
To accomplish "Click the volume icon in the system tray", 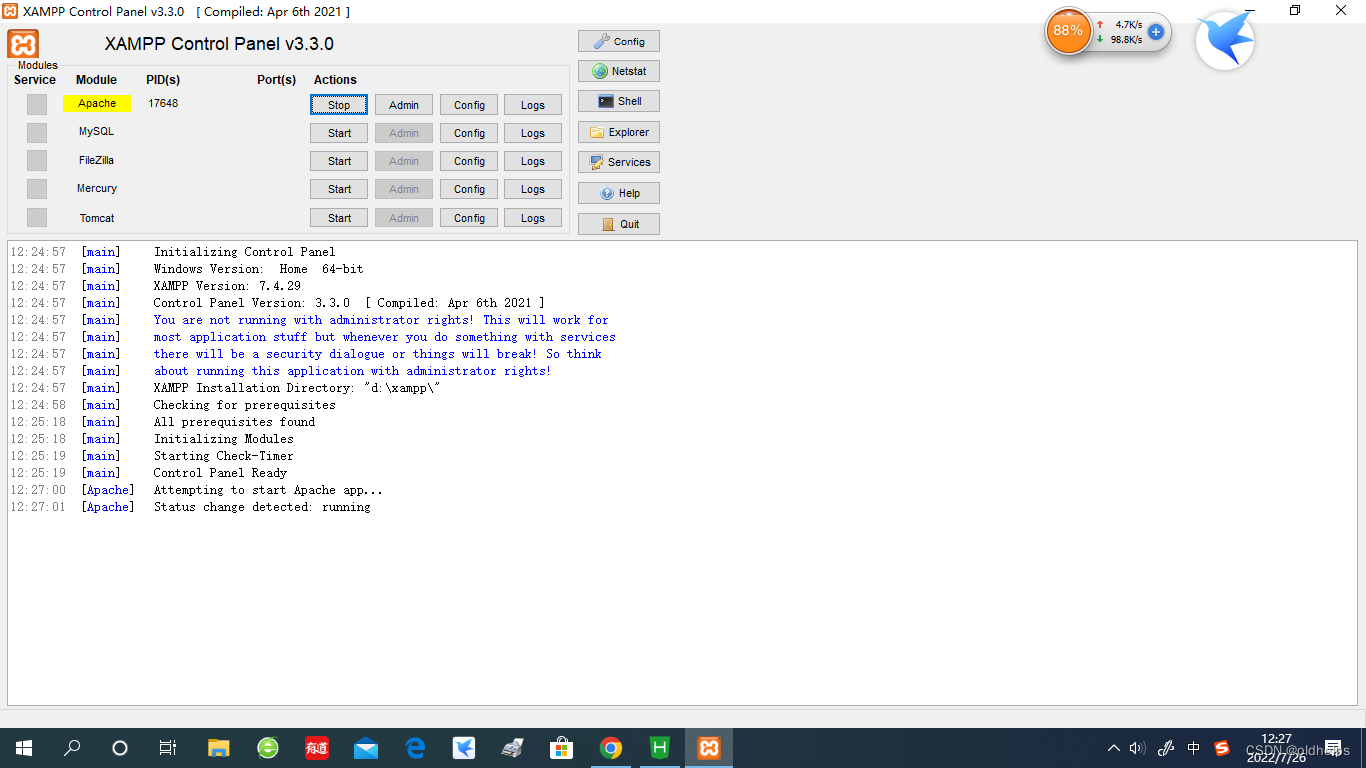I will (1138, 747).
